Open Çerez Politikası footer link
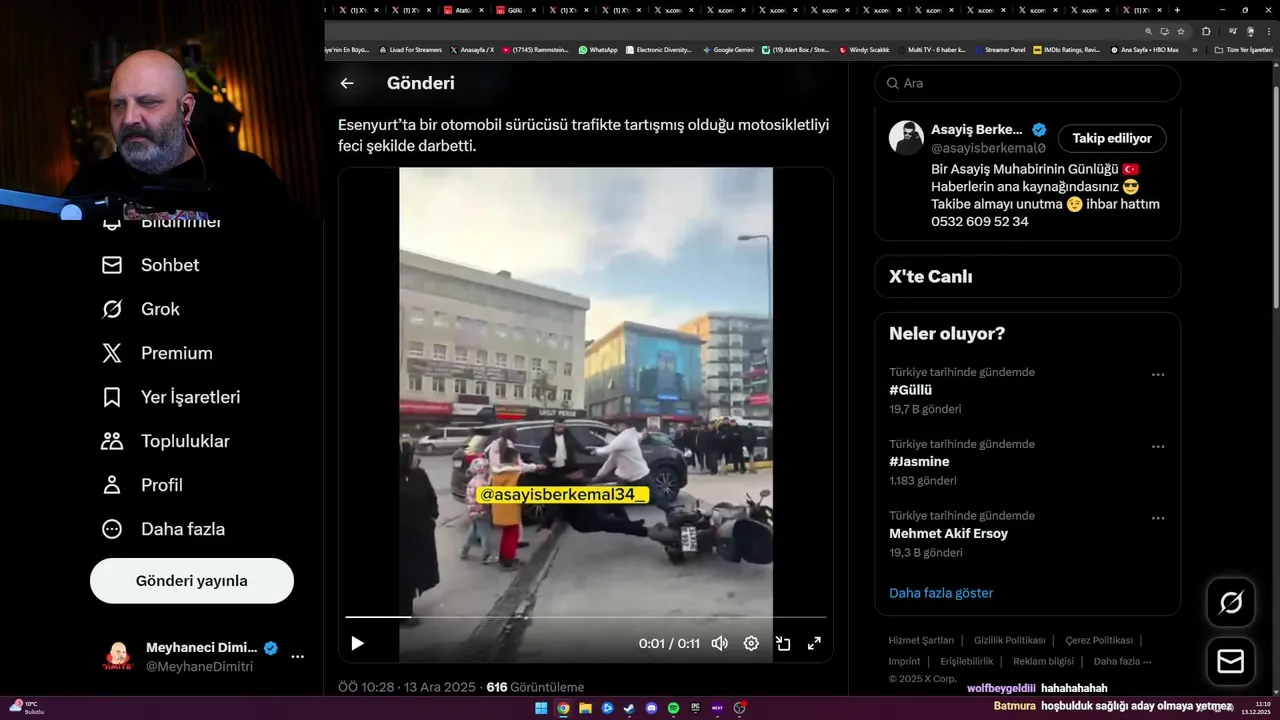Image resolution: width=1280 pixels, height=720 pixels. click(x=1099, y=640)
